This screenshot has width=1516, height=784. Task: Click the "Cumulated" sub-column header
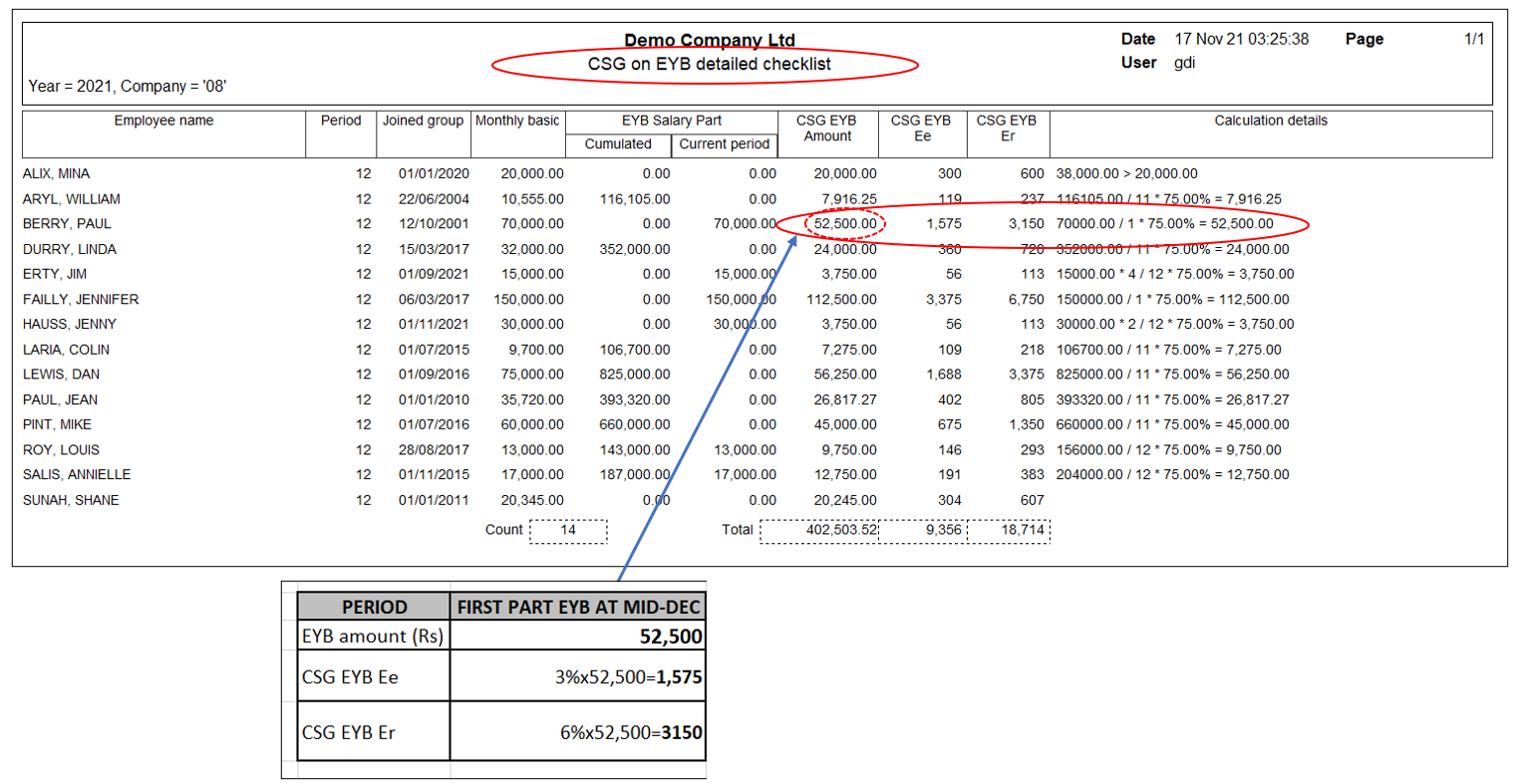click(x=618, y=144)
